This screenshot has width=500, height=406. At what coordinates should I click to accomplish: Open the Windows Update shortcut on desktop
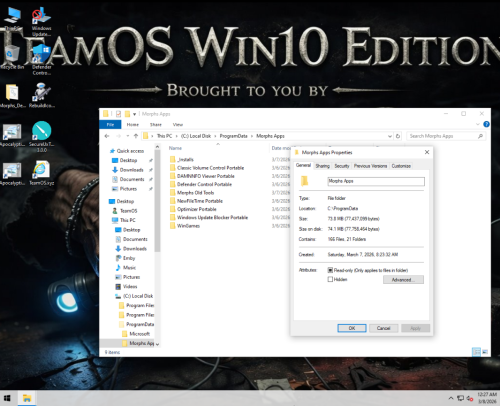(41, 21)
